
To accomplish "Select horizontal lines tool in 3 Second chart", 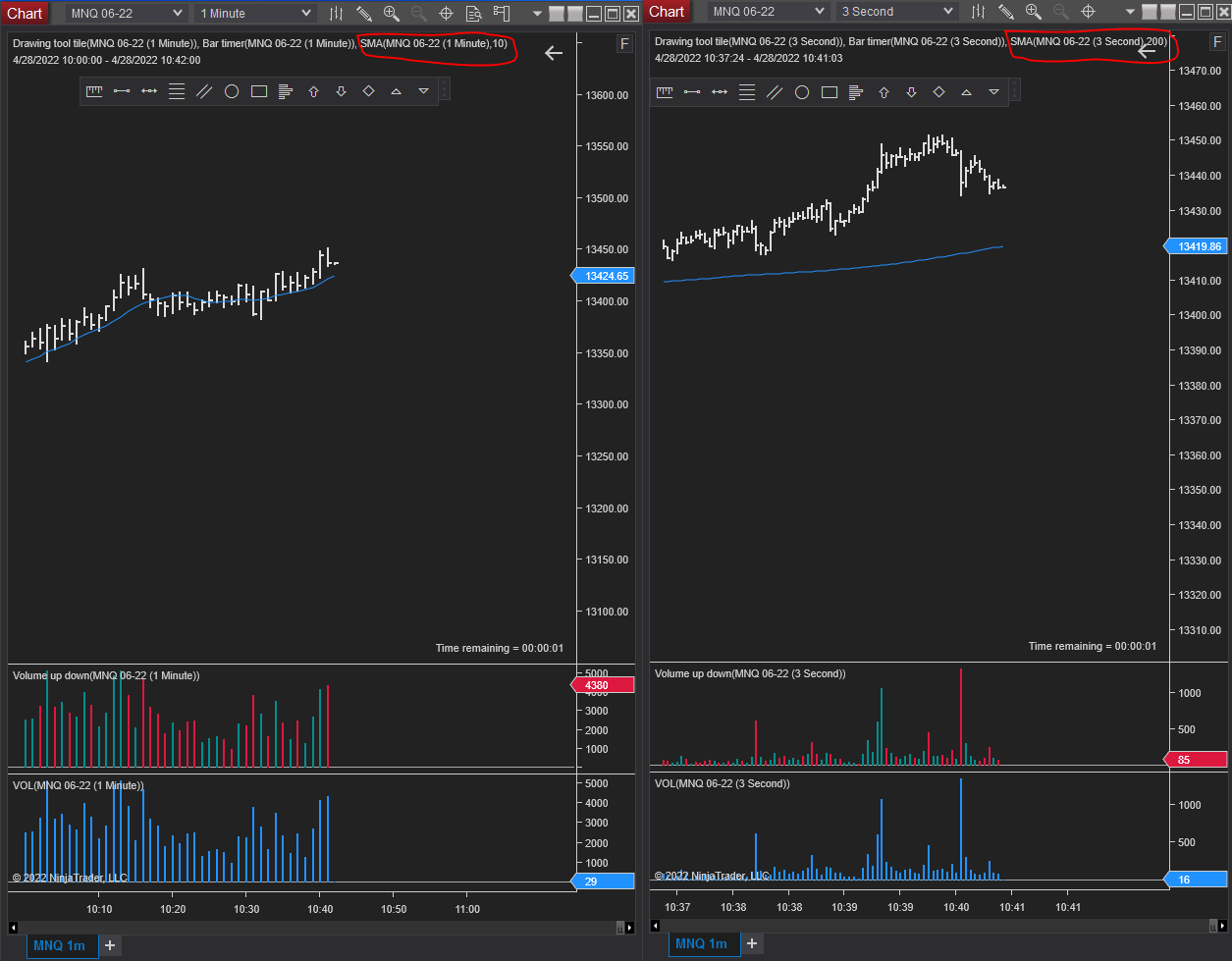I will [x=747, y=91].
